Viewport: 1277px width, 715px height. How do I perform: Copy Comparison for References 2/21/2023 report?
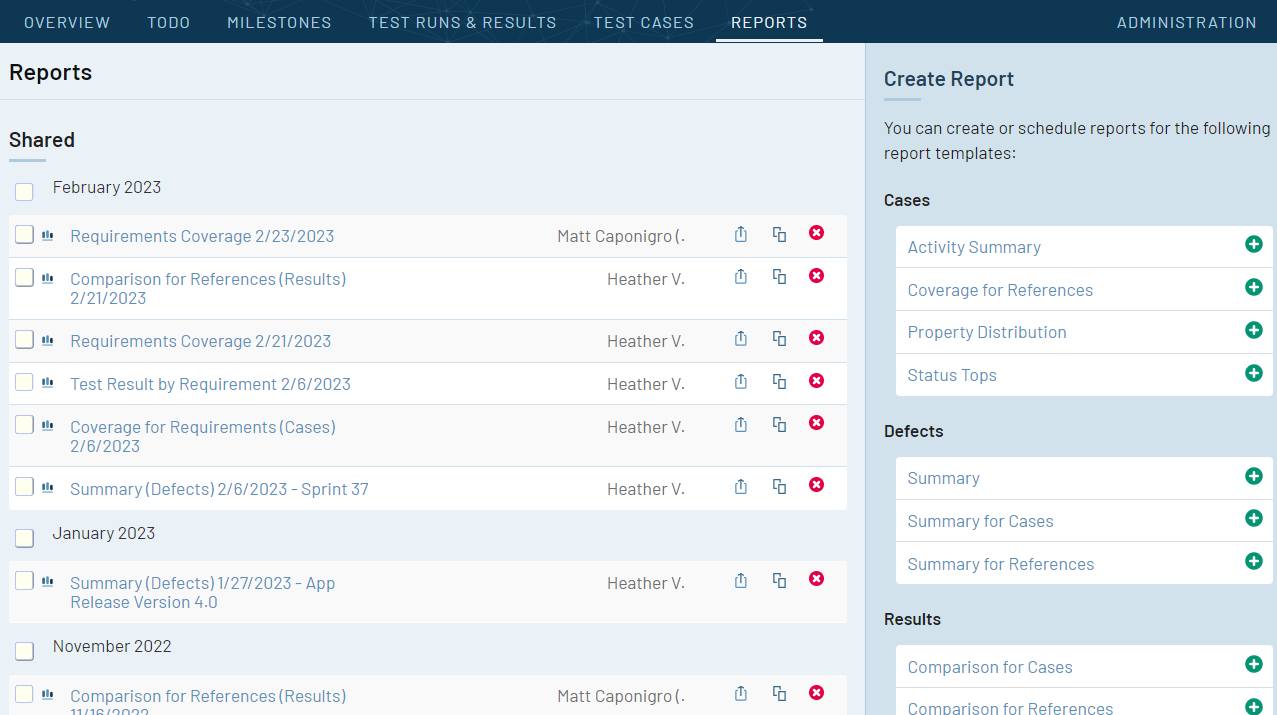click(x=779, y=277)
